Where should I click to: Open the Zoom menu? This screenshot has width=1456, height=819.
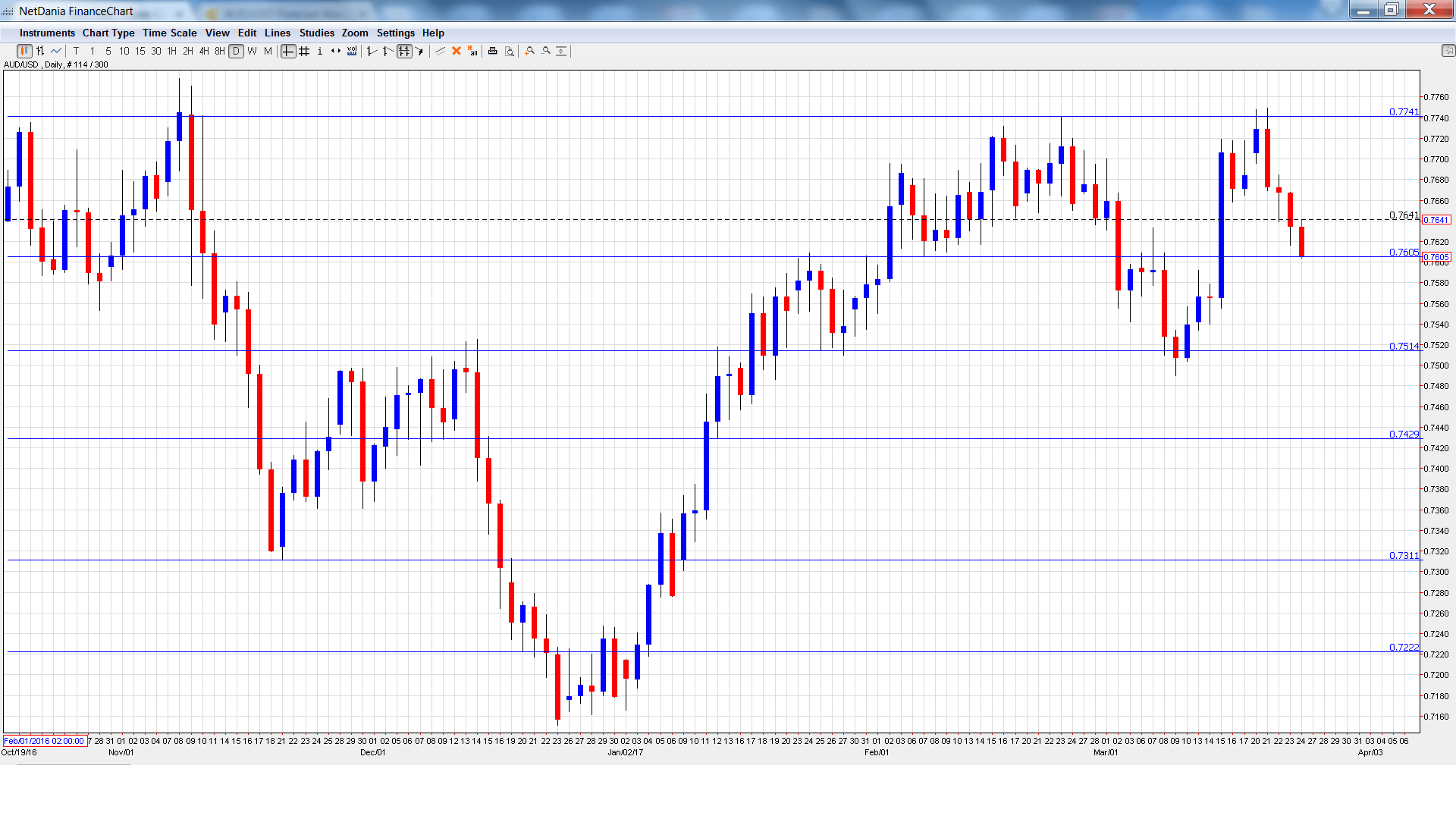[355, 33]
